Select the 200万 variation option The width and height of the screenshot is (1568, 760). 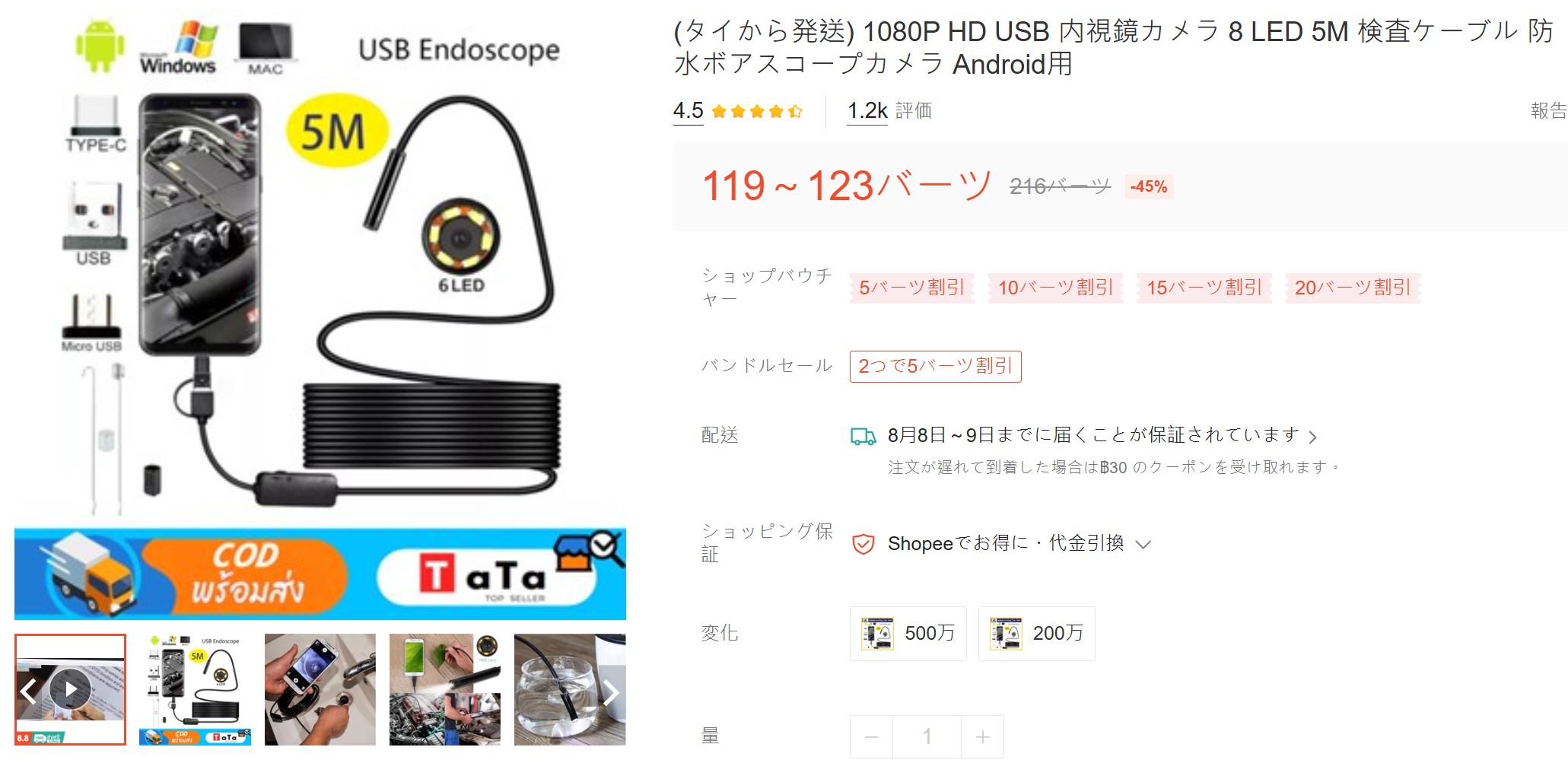click(1036, 634)
